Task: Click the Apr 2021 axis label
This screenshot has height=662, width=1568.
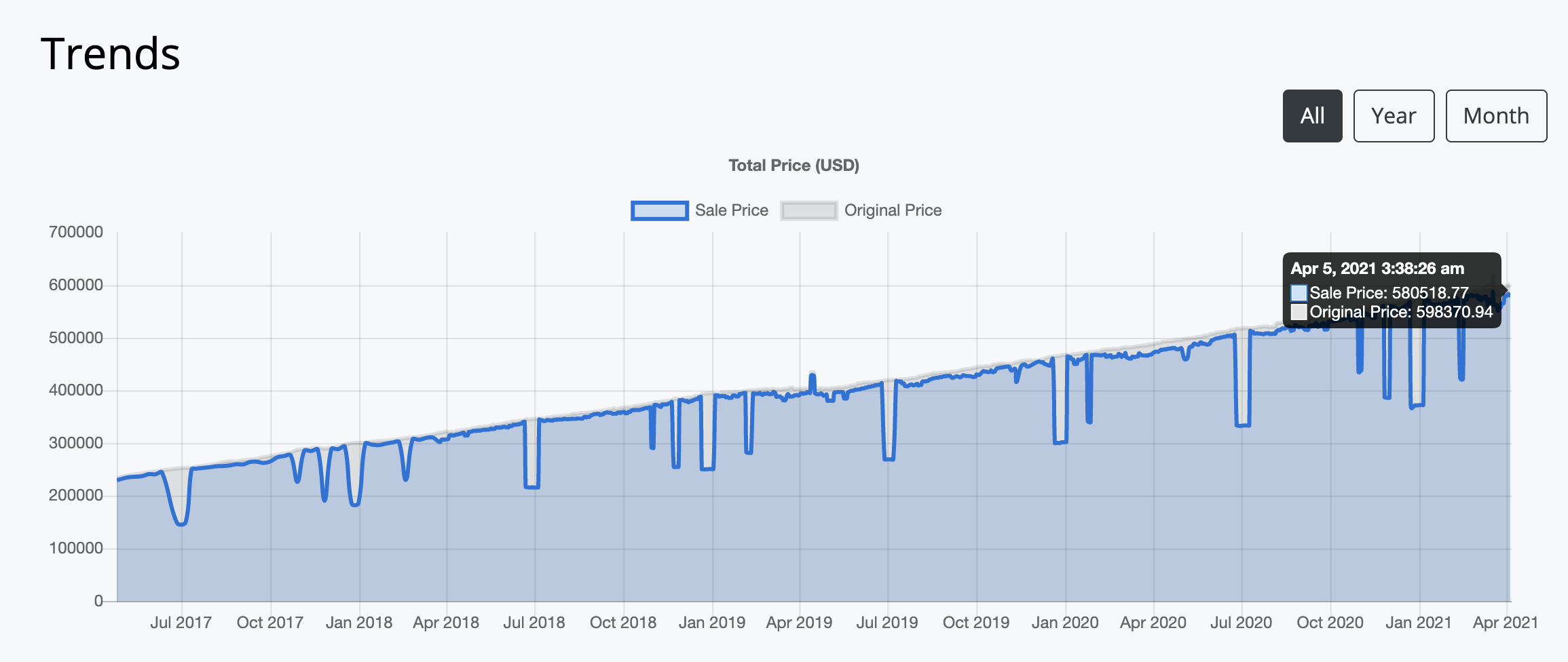Action: (x=1506, y=623)
